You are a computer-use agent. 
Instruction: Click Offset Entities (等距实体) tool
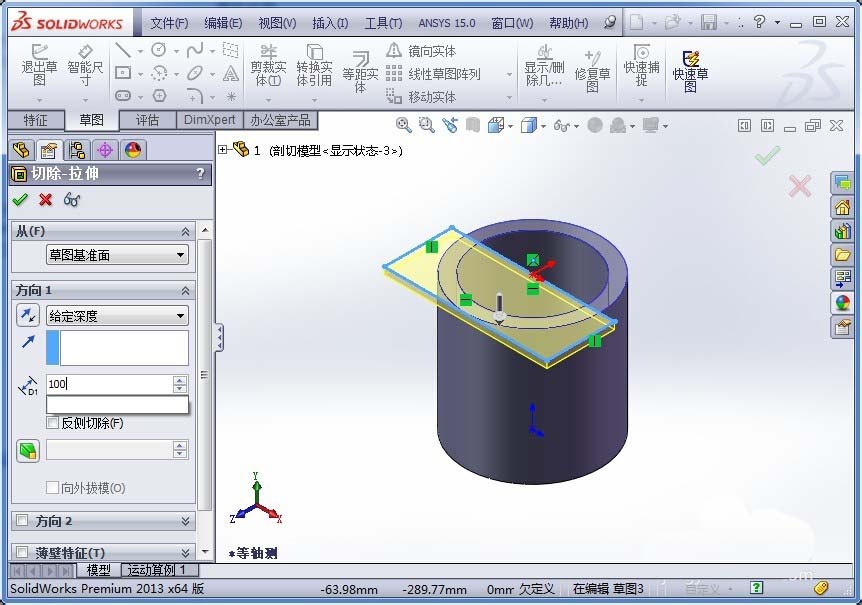pos(360,71)
